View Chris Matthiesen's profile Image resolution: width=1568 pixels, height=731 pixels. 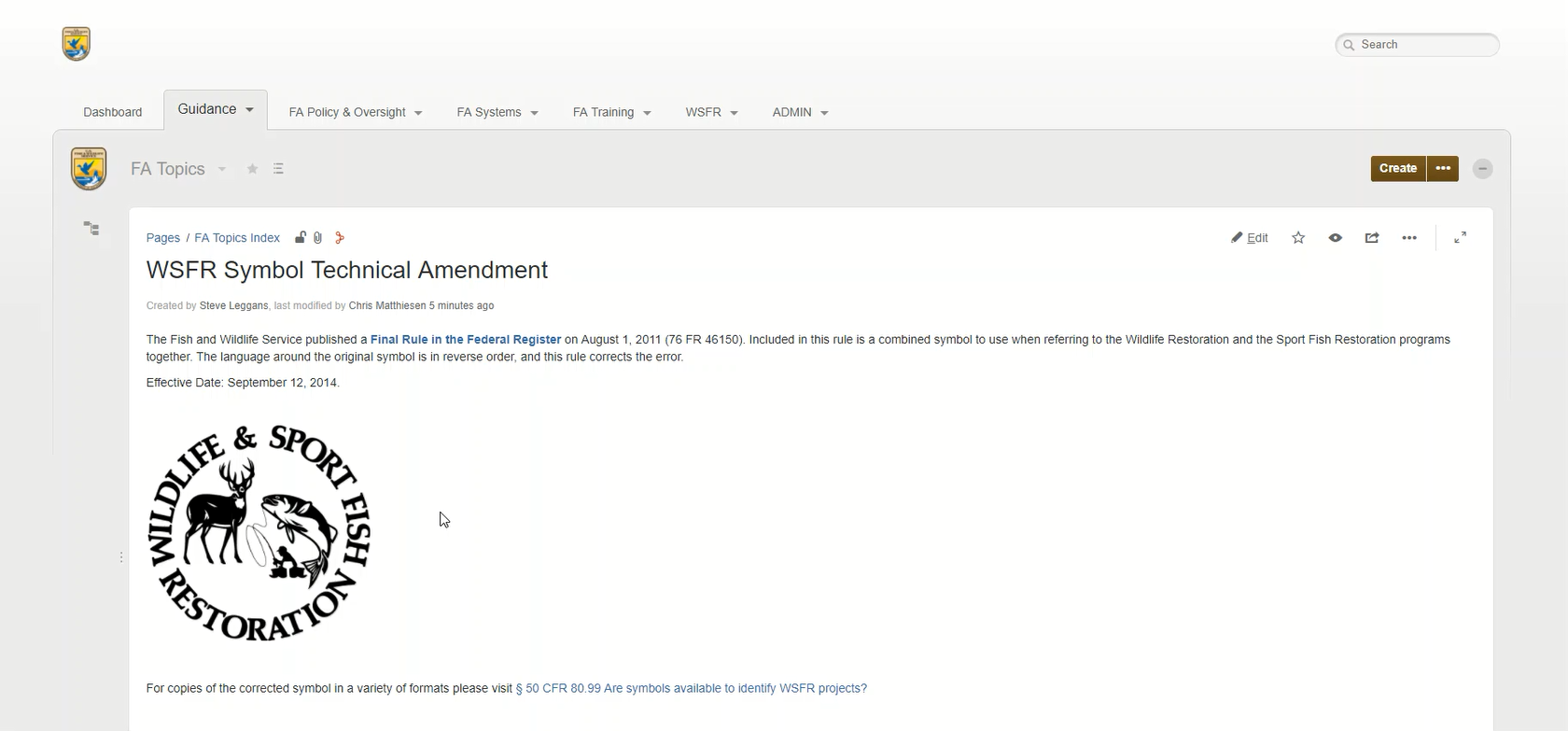387,305
